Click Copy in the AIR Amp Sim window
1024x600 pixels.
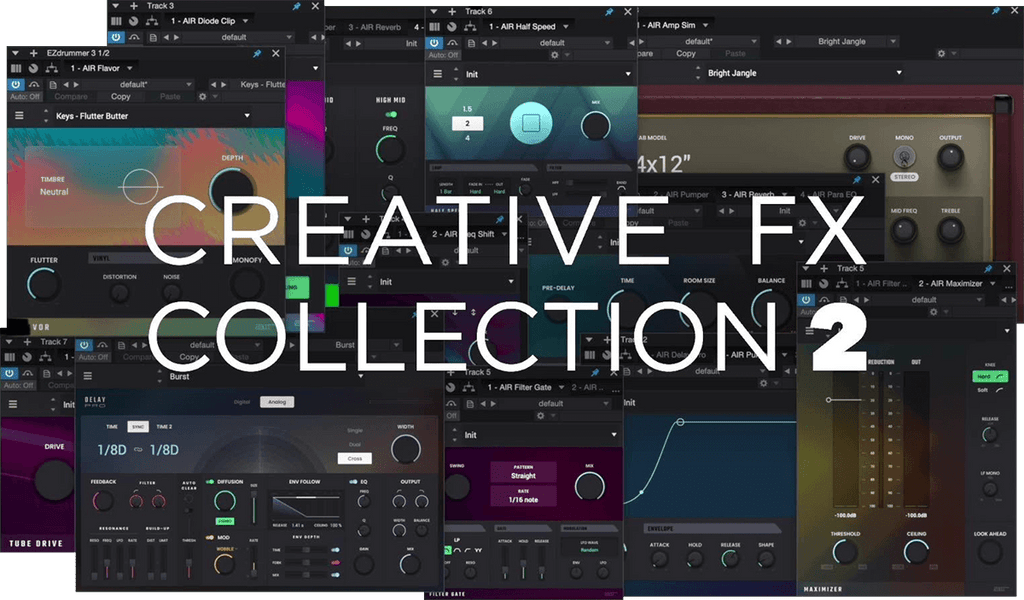pos(686,54)
